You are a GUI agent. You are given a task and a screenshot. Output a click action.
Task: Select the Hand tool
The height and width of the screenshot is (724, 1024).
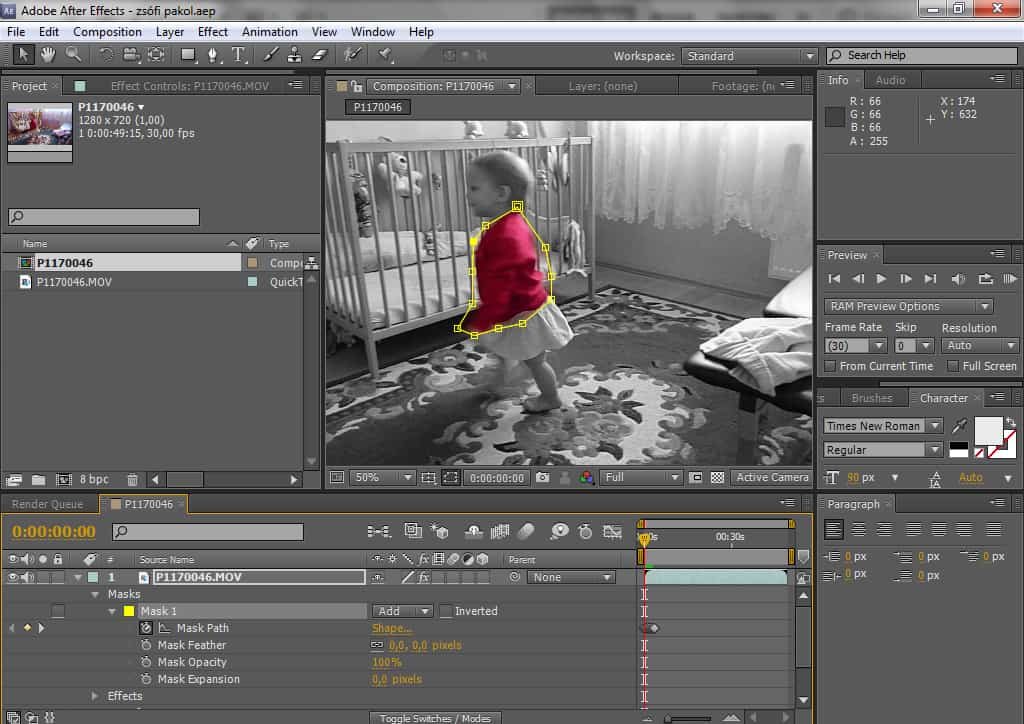(47, 55)
